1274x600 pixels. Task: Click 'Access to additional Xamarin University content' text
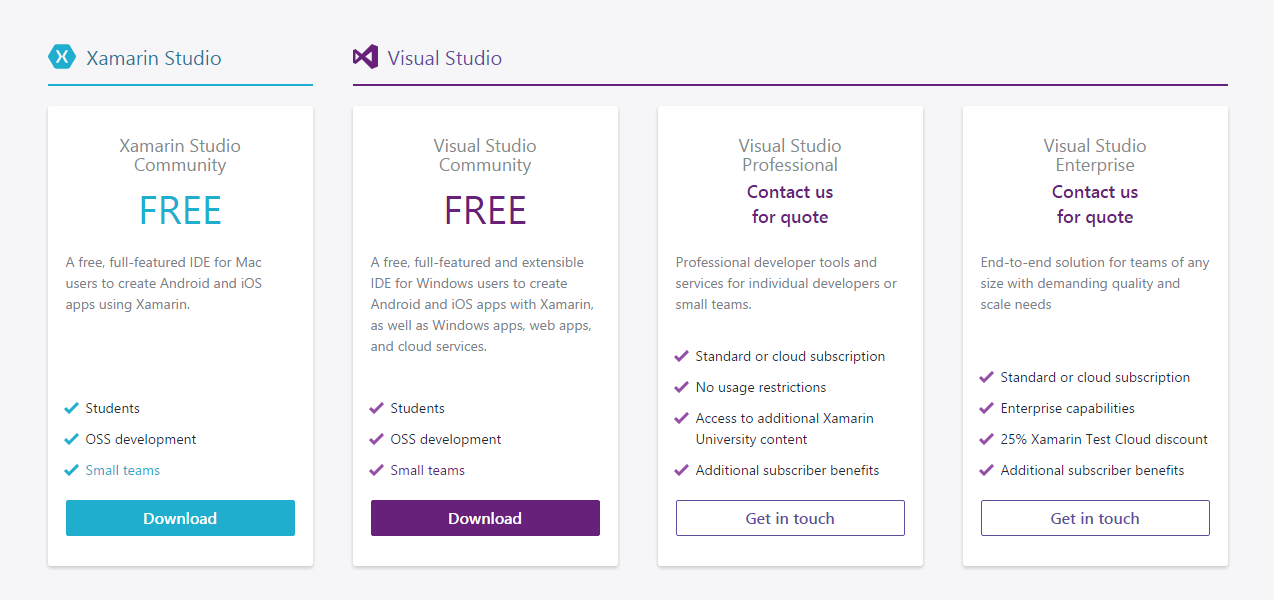785,429
